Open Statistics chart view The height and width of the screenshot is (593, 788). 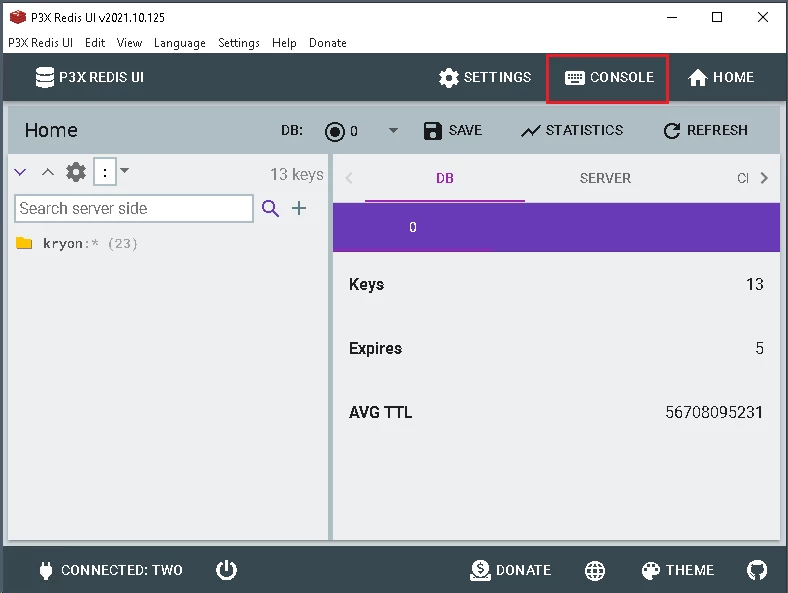pyautogui.click(x=572, y=131)
